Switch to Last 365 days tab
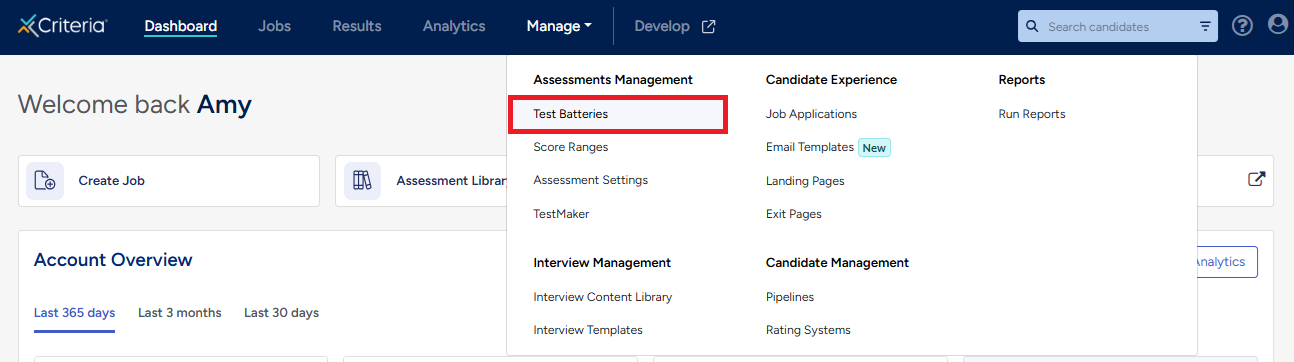The image size is (1294, 362). (74, 313)
